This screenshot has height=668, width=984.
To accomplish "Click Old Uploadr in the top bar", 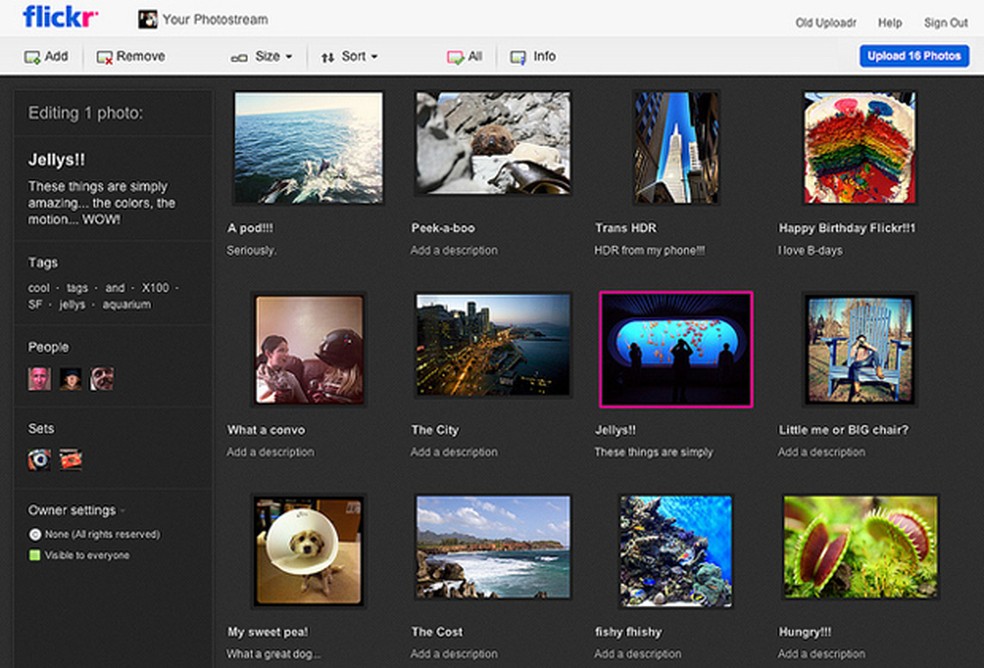I will pyautogui.click(x=825, y=22).
